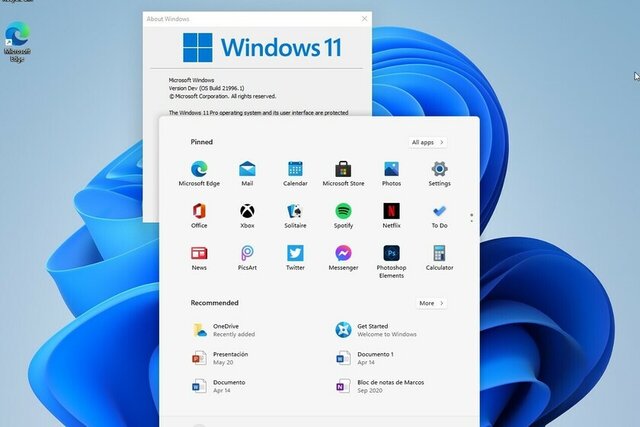
Task: Open the To Do app
Action: 440,216
